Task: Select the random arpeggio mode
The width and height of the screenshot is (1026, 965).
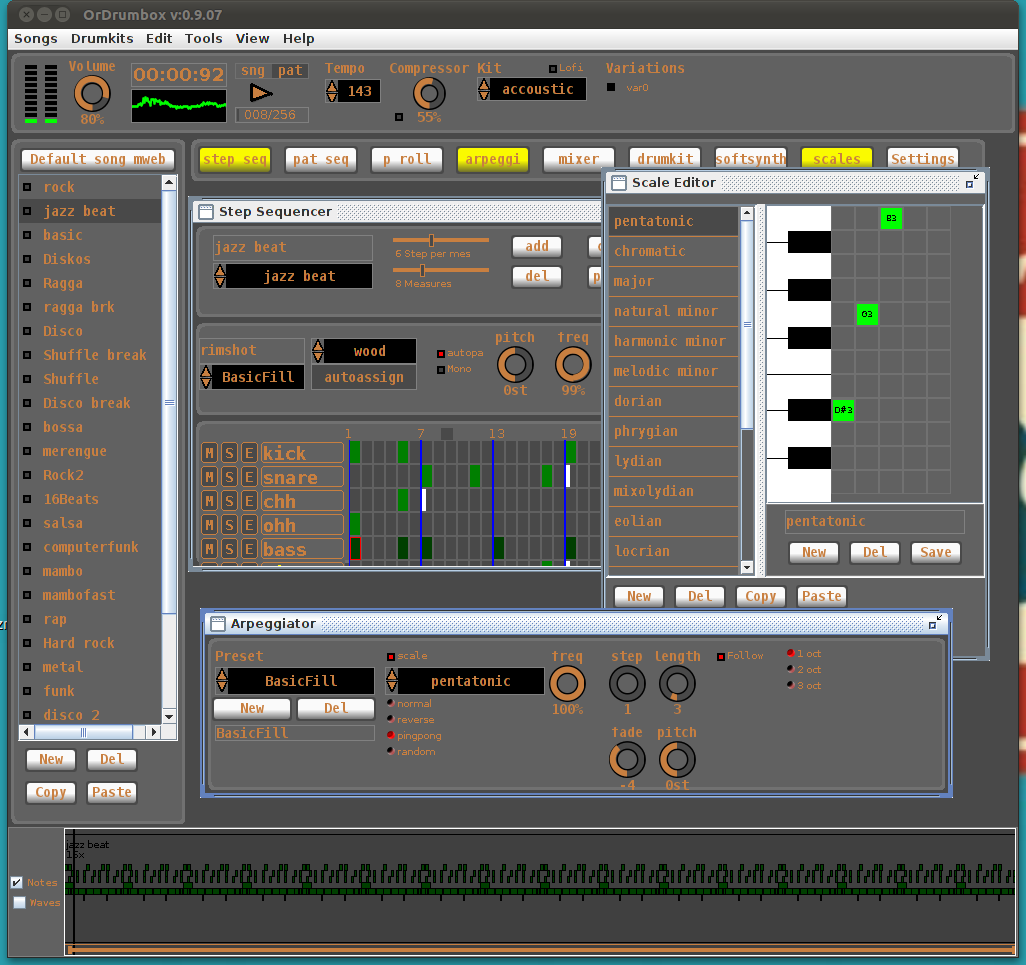Action: pyautogui.click(x=391, y=750)
